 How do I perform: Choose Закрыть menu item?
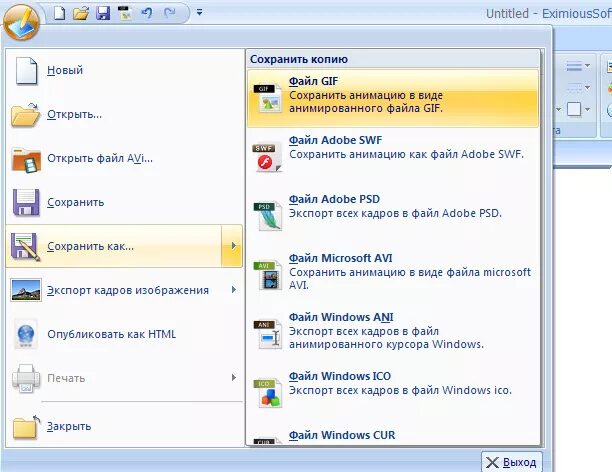click(125, 426)
